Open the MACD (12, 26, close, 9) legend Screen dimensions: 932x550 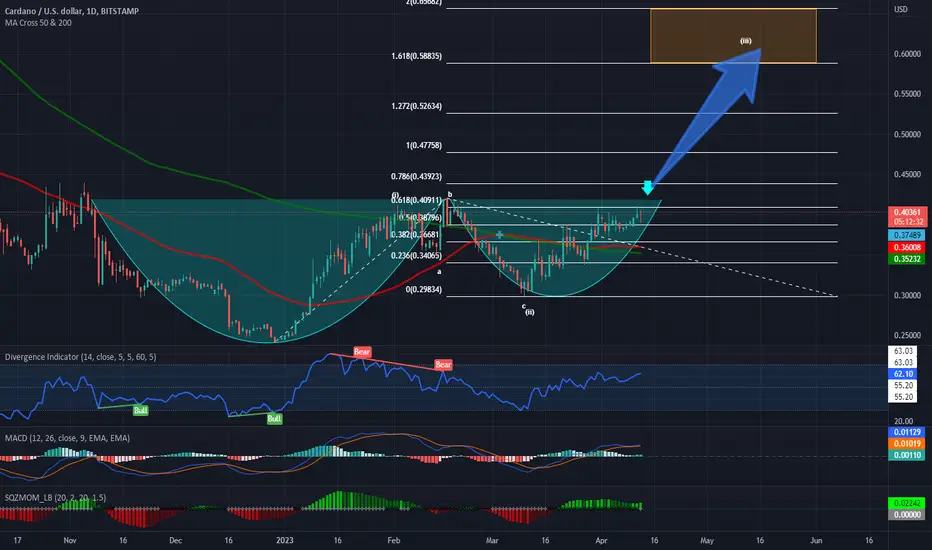67,438
